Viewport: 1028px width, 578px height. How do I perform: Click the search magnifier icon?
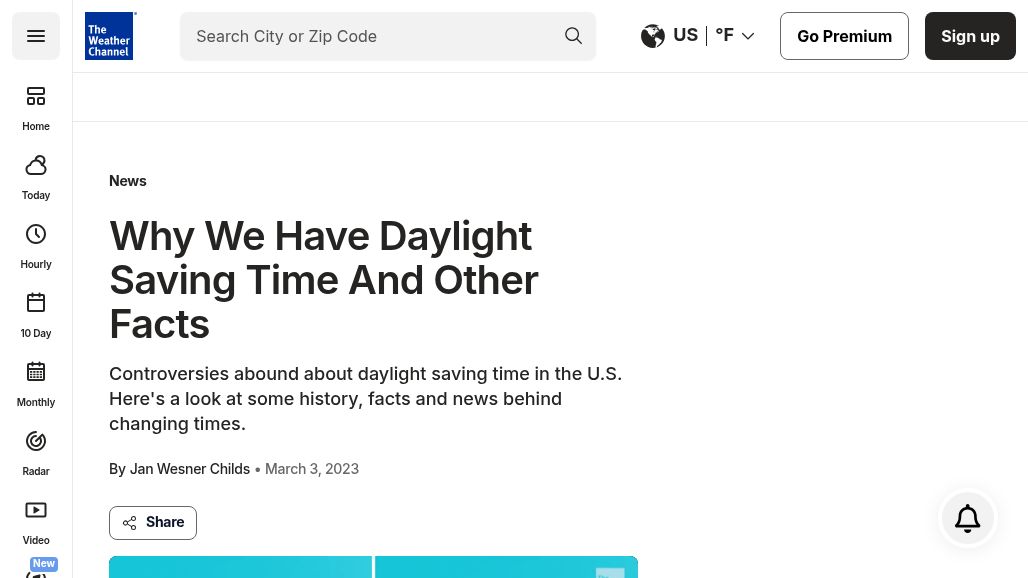[573, 36]
